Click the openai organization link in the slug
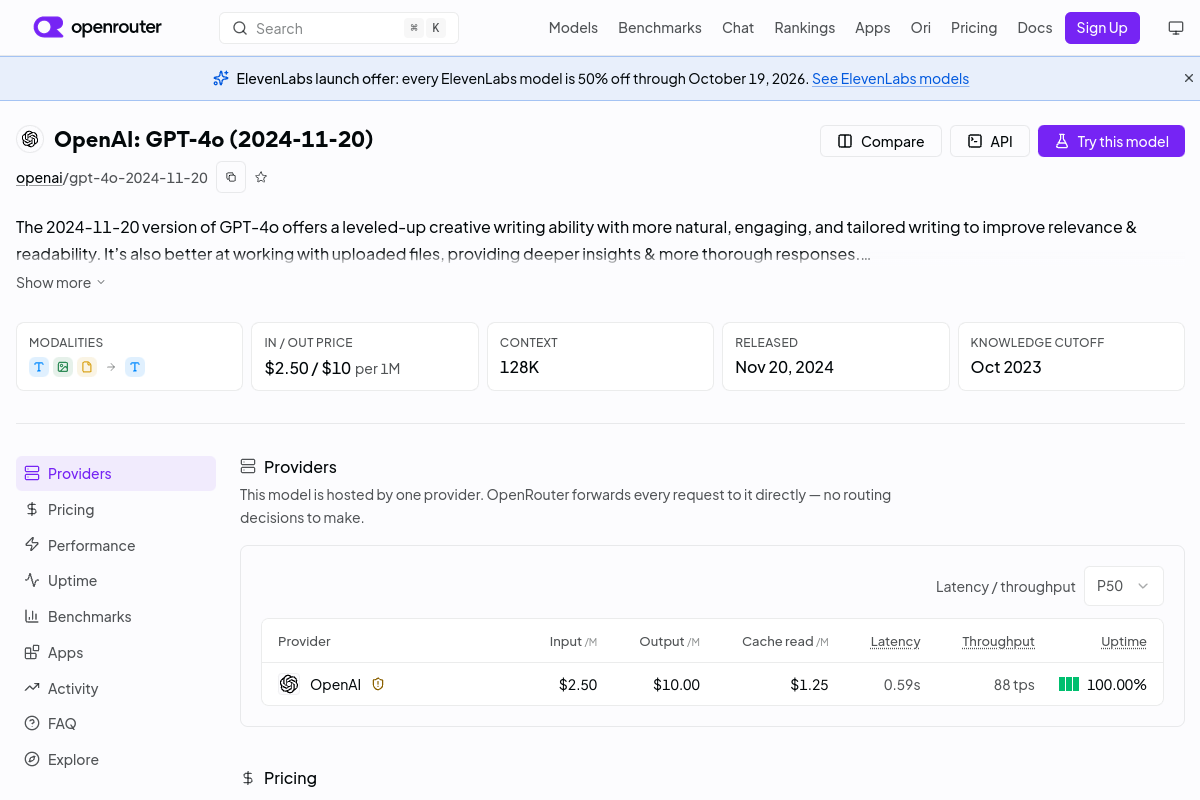The height and width of the screenshot is (800, 1200). pyautogui.click(x=40, y=178)
